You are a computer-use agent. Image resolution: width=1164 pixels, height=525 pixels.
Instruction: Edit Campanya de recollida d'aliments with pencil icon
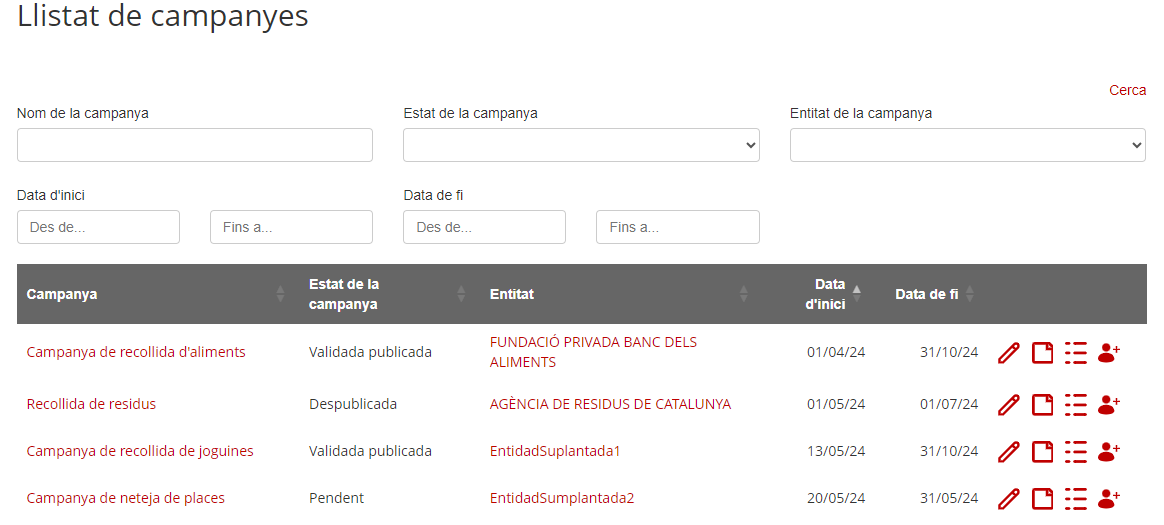(x=1008, y=353)
